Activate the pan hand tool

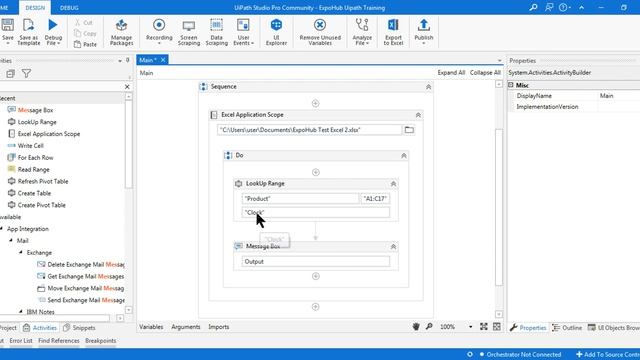point(416,327)
